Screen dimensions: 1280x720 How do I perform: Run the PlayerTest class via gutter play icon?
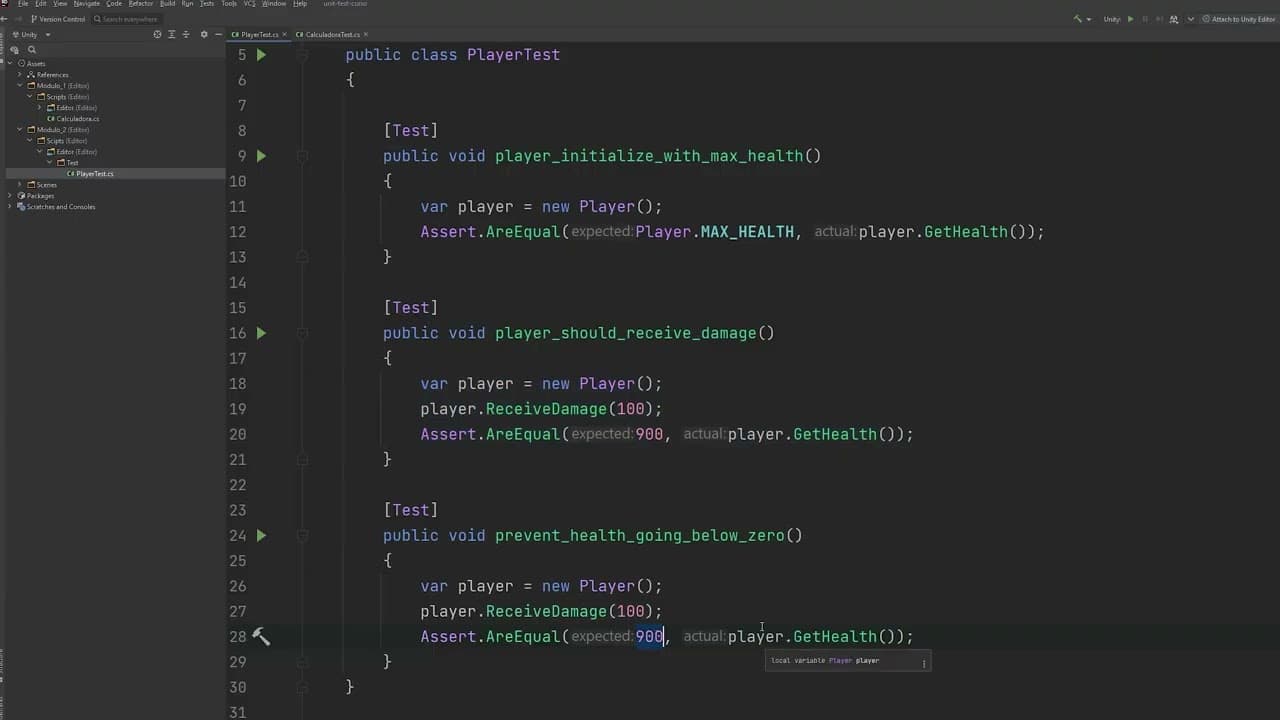261,54
